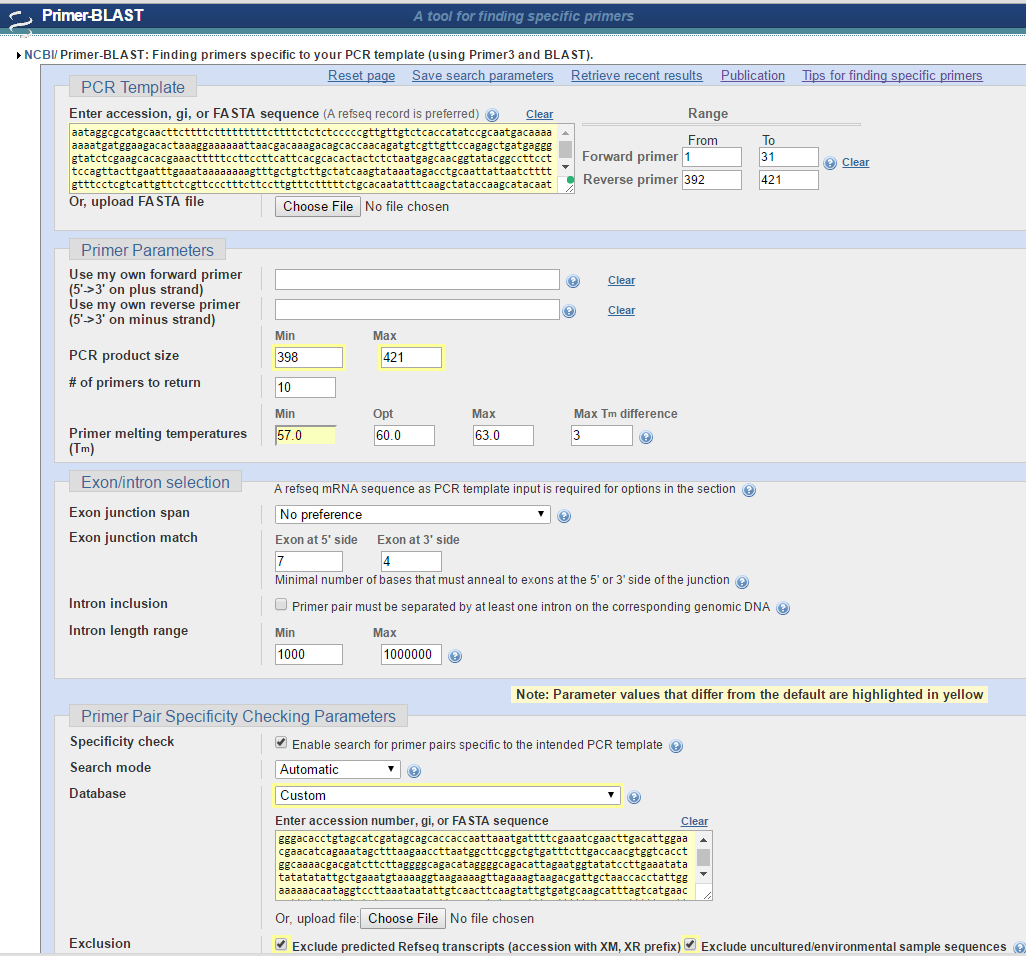Show help for Intron inclusion option
This screenshot has height=956, width=1026.
point(783,608)
